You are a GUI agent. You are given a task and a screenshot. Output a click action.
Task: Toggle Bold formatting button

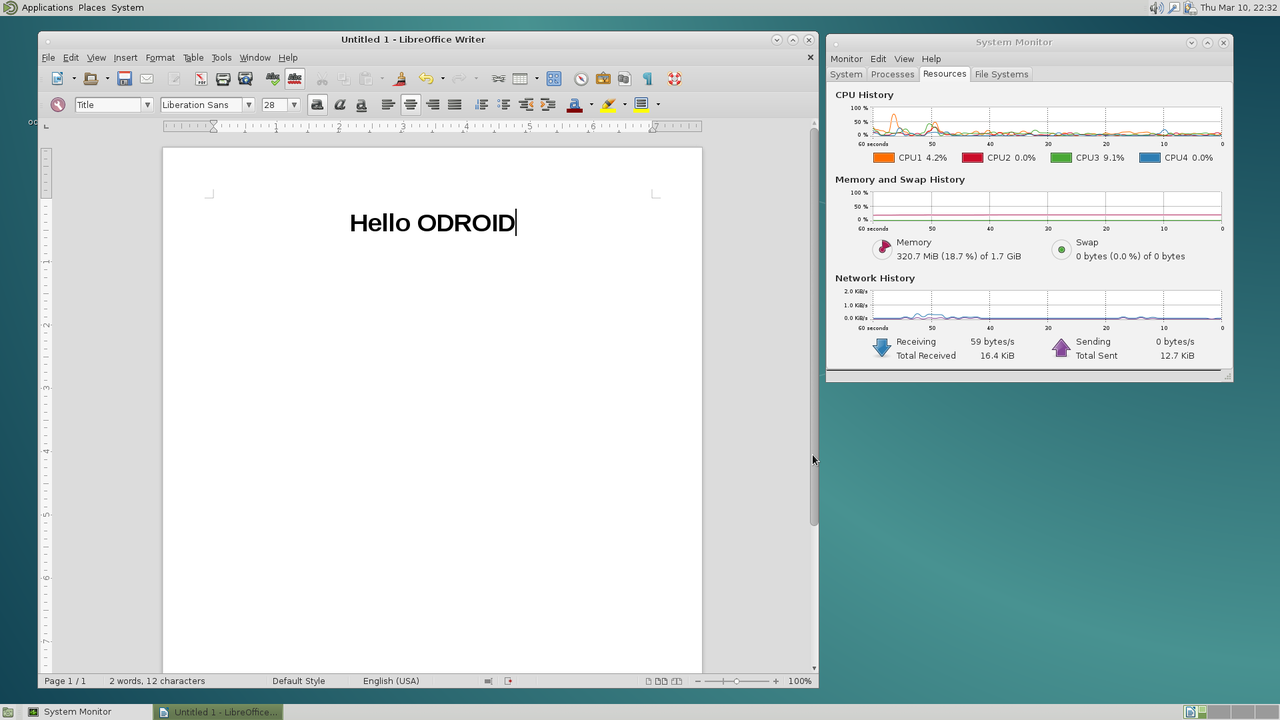(317, 105)
